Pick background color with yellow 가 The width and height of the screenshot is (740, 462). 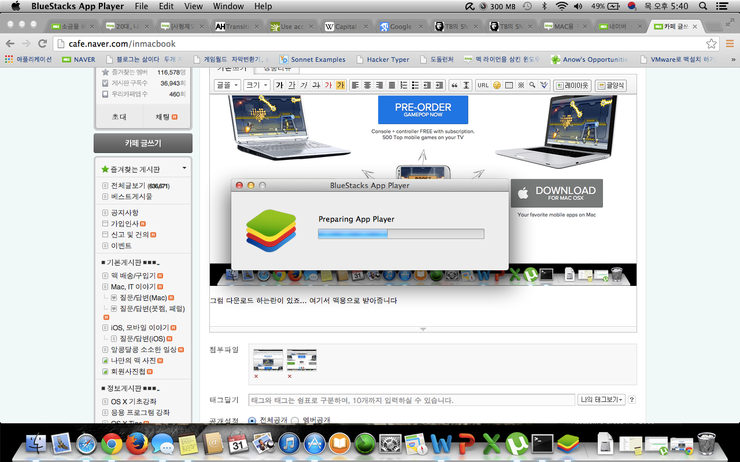pyautogui.click(x=340, y=85)
